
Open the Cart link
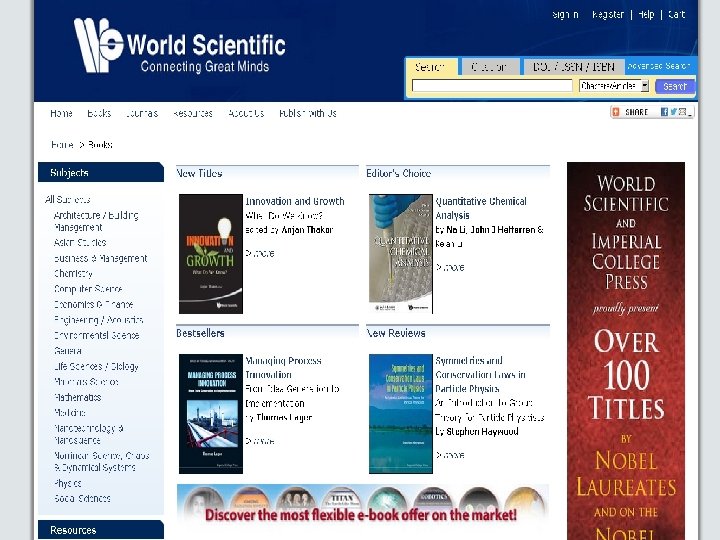(676, 15)
